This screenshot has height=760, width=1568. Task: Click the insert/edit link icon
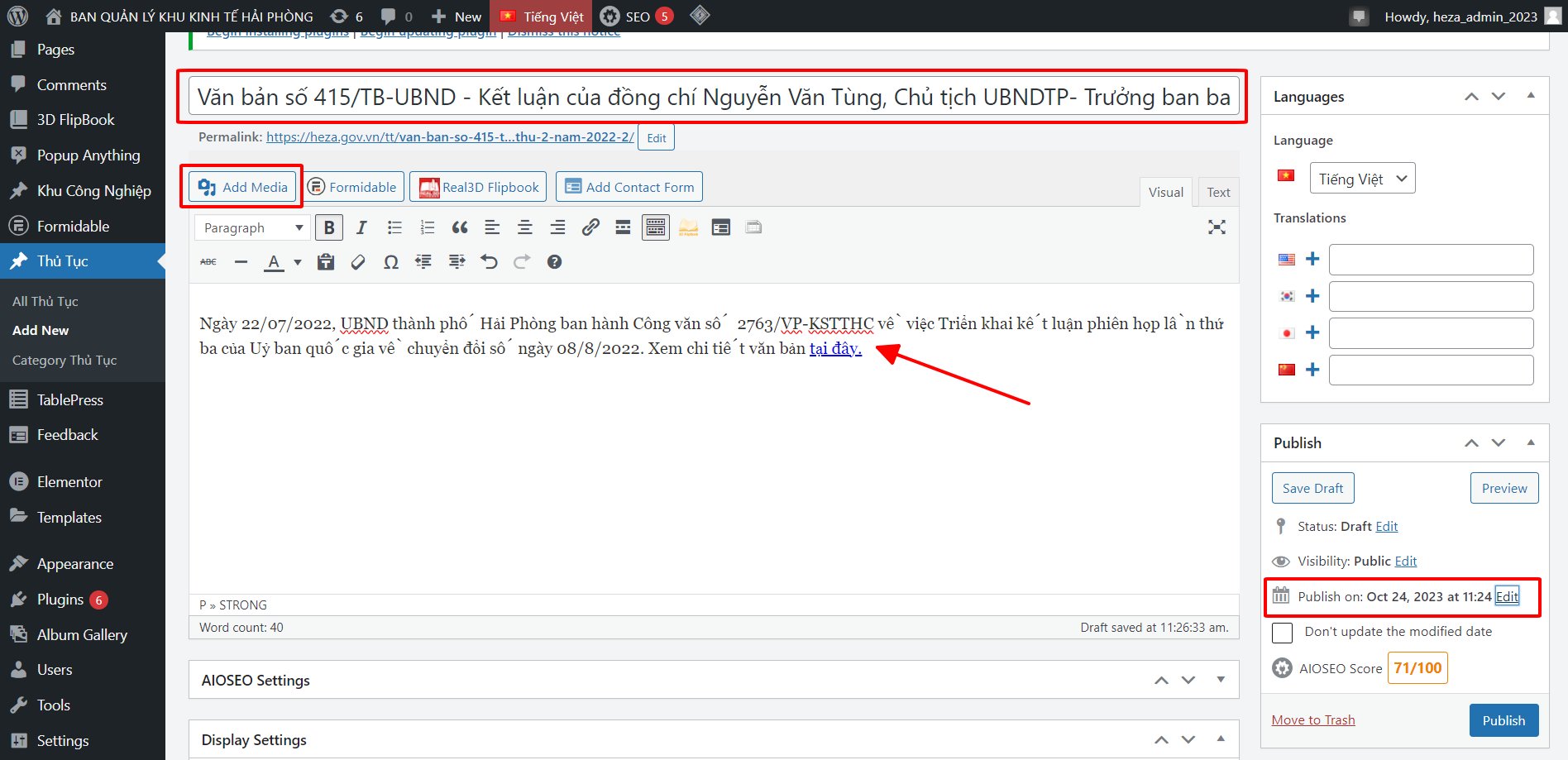click(x=590, y=227)
